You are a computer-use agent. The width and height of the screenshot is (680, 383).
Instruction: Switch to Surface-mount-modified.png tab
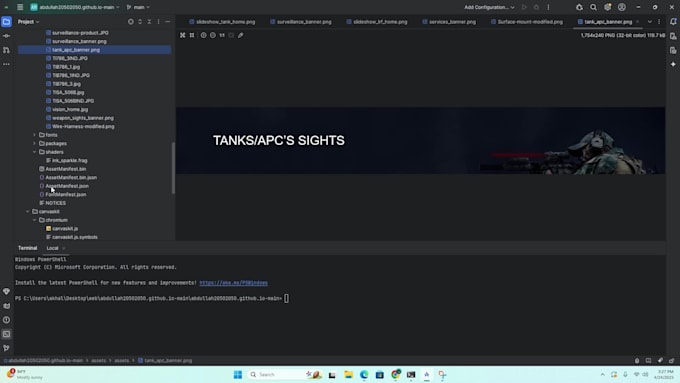(526, 22)
